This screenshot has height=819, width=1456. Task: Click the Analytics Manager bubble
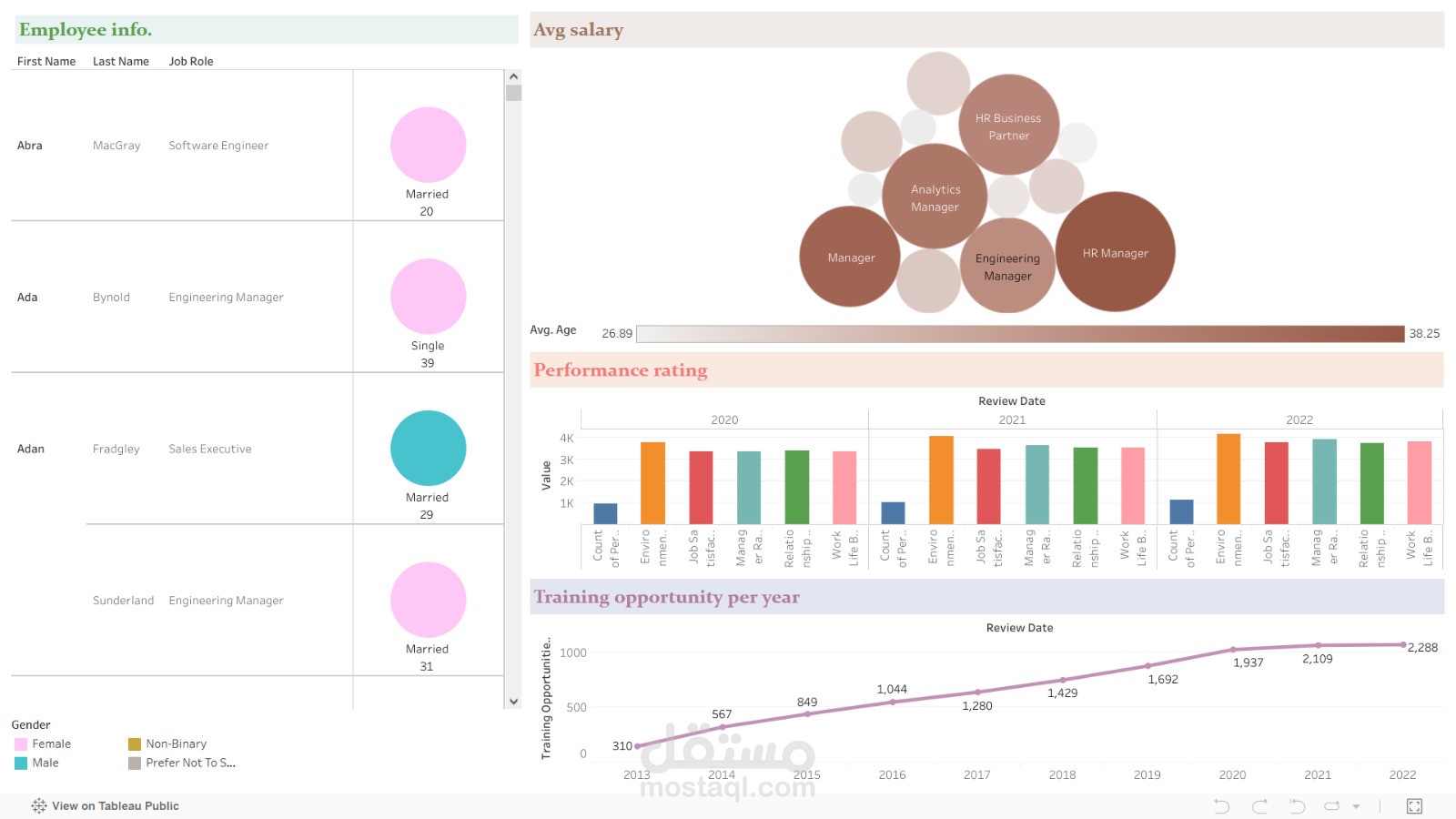(935, 197)
